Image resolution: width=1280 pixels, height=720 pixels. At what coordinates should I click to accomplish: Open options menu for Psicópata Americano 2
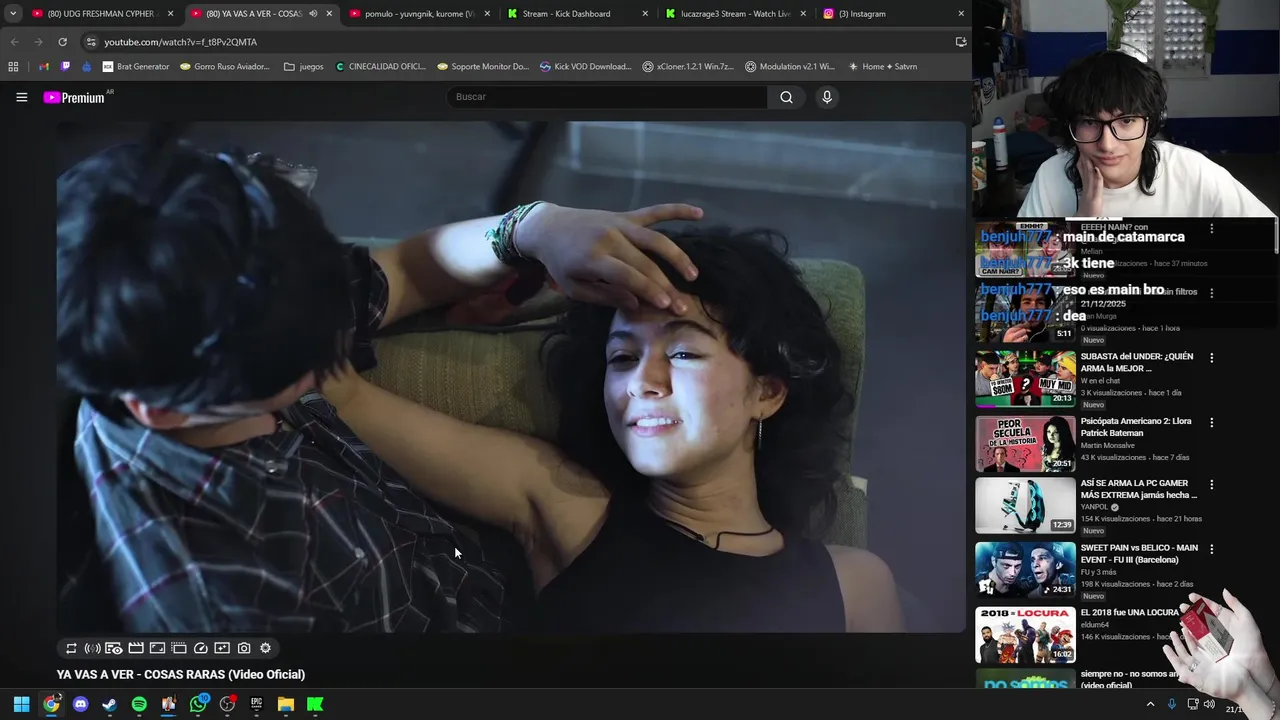[x=1211, y=422]
